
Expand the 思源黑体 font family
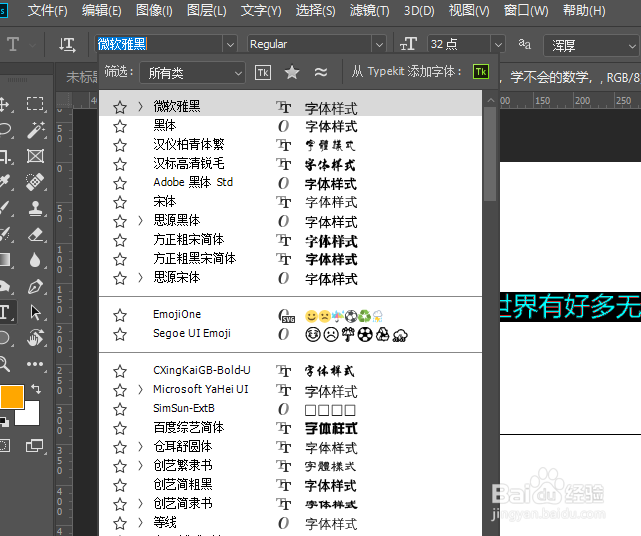point(140,221)
